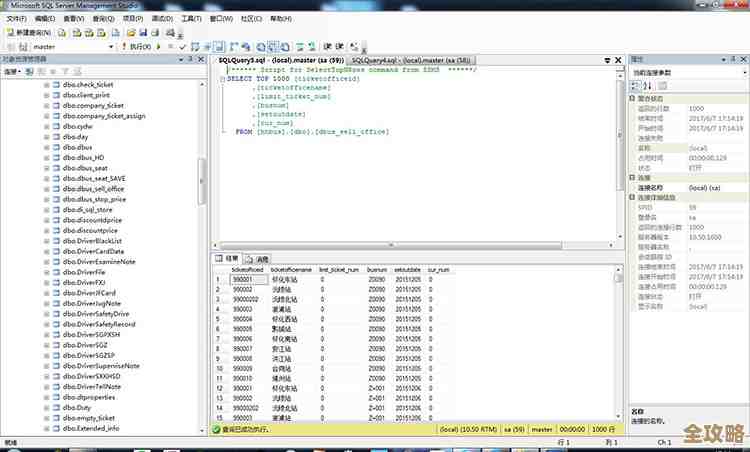
Task: Click the open file folder icon in toolbar
Action: coord(132,33)
